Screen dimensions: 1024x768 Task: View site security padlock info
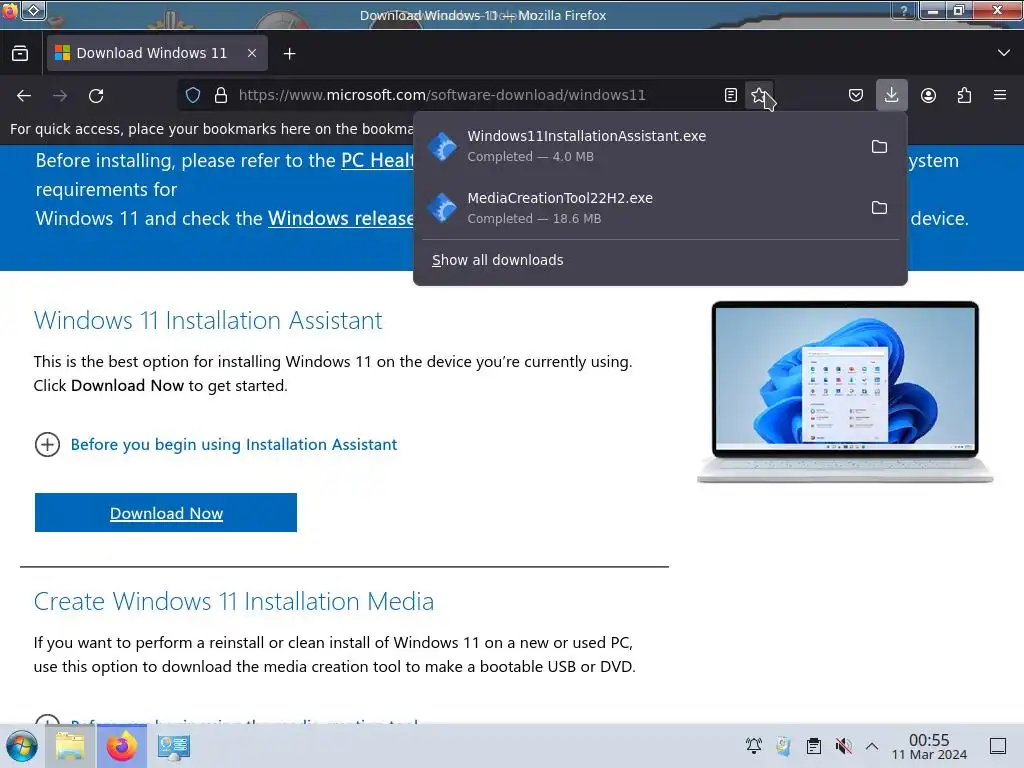pyautogui.click(x=221, y=95)
